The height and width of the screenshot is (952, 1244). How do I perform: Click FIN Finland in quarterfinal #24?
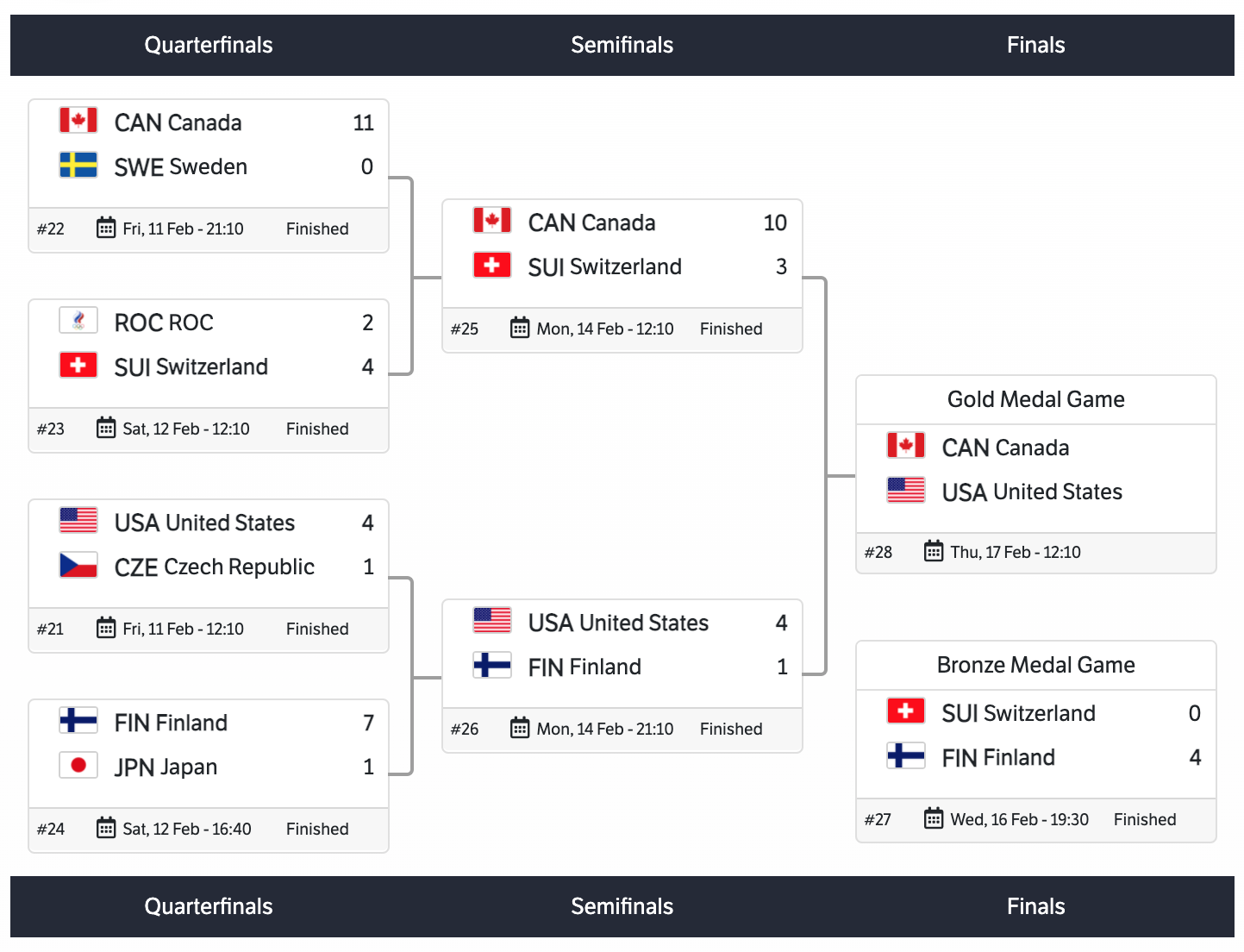tap(171, 723)
